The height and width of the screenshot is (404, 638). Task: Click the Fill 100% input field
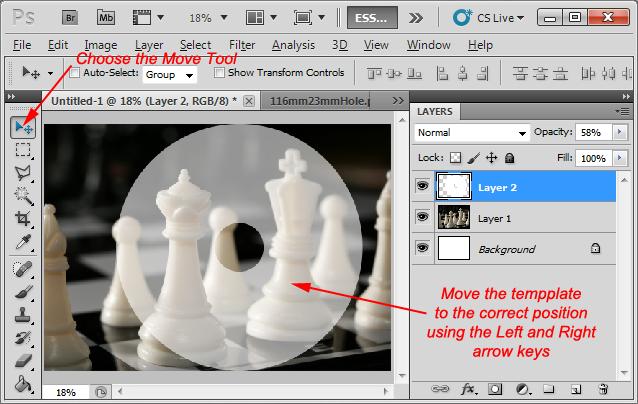click(594, 158)
